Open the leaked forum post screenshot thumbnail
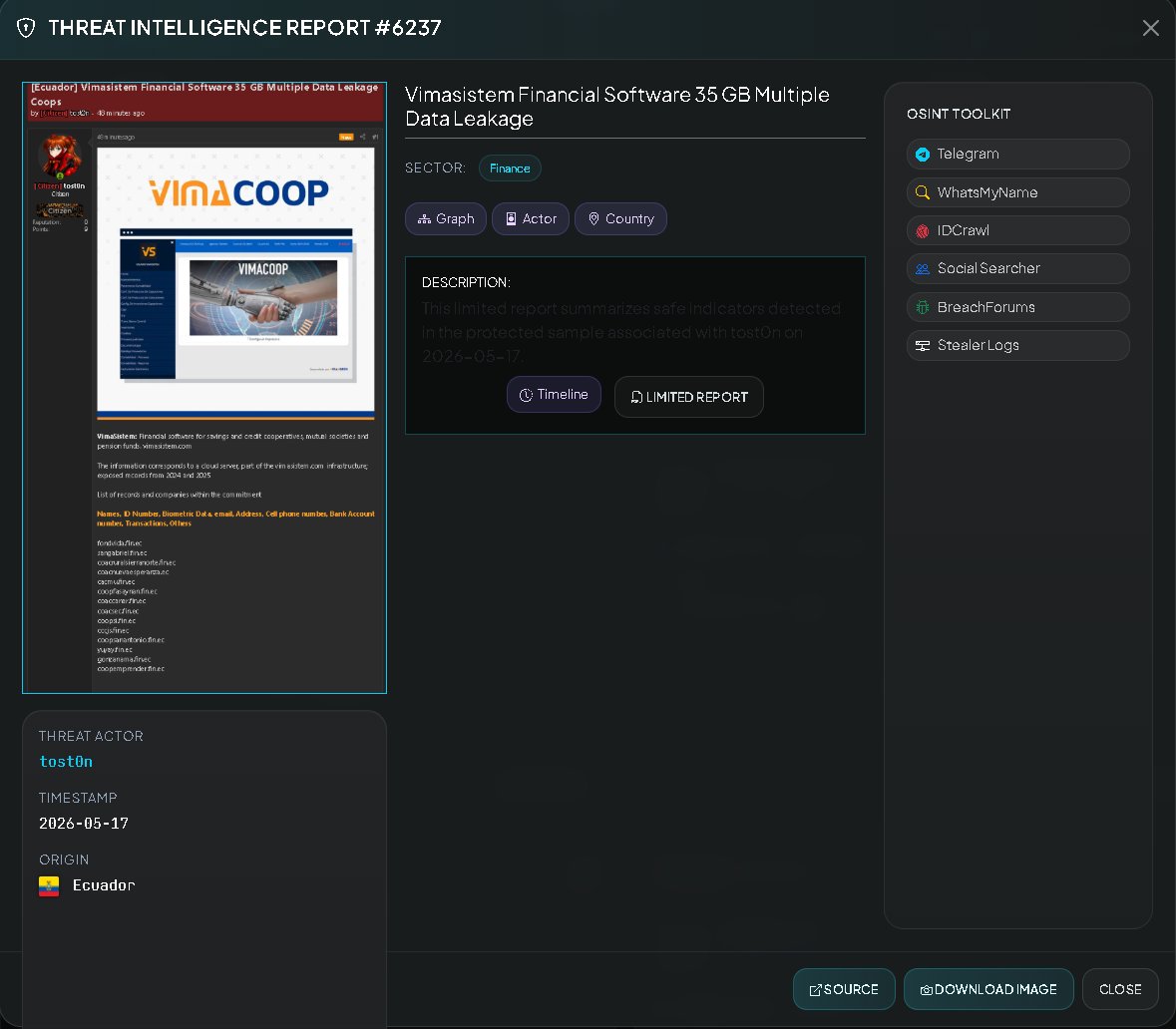 [204, 388]
